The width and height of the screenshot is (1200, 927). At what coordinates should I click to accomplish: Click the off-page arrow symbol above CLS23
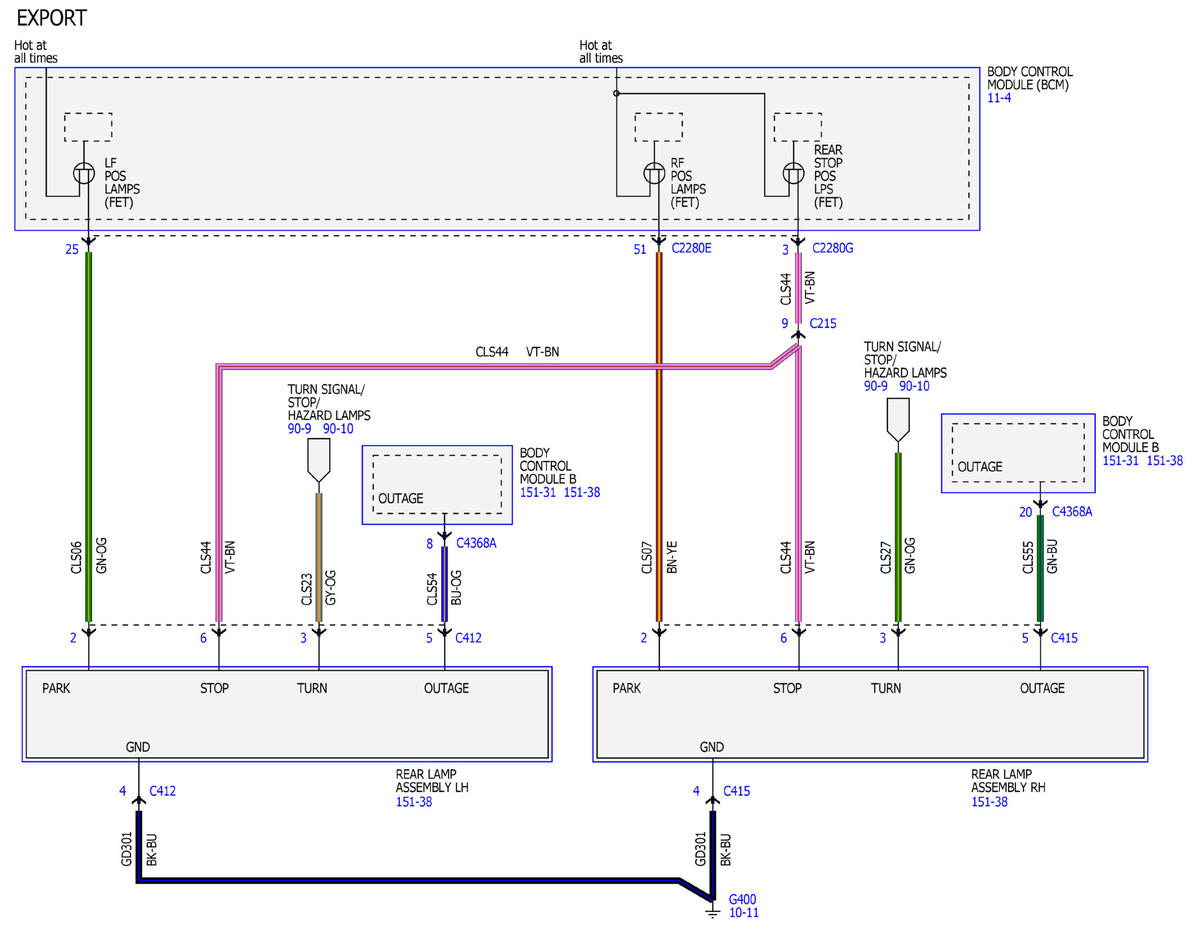click(x=319, y=462)
